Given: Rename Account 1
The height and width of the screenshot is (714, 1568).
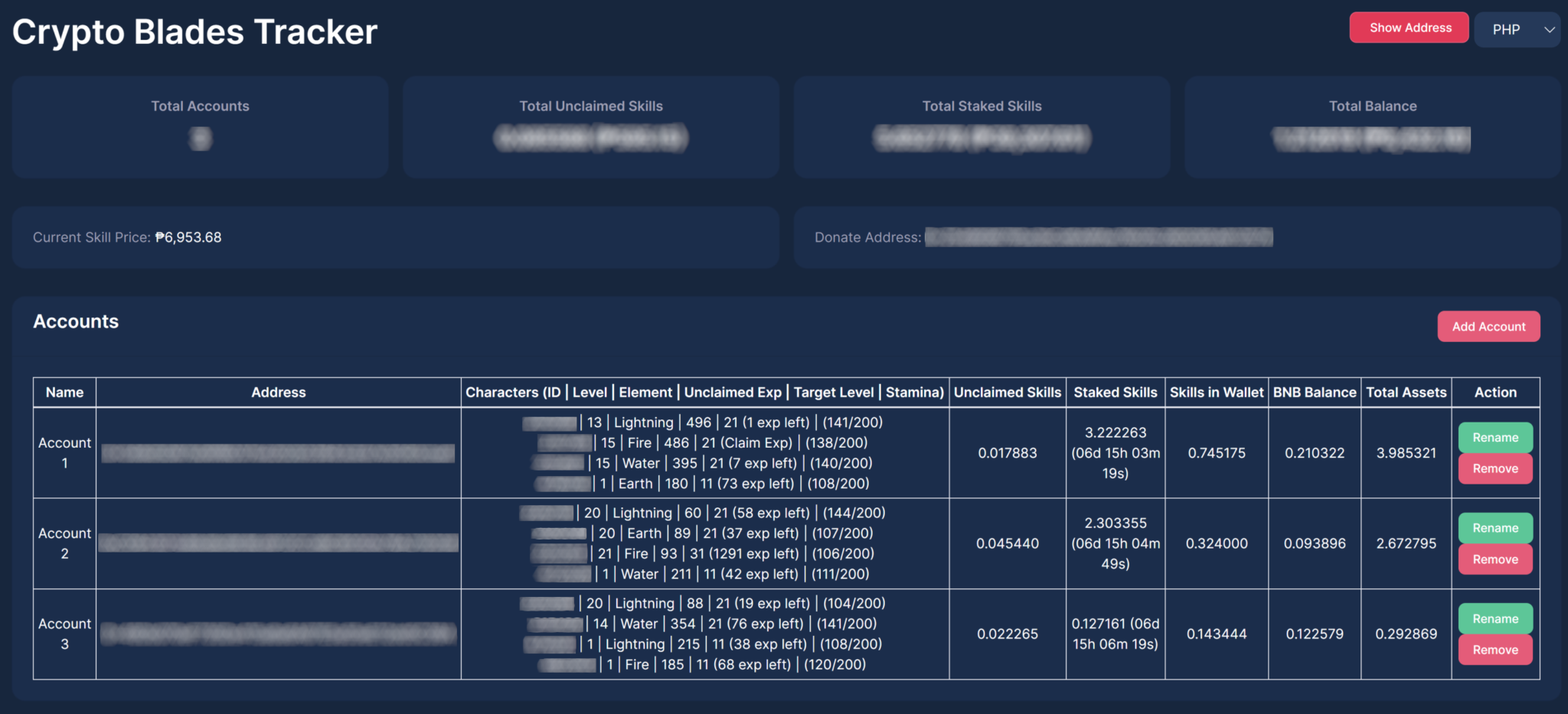Looking at the screenshot, I should (1494, 438).
